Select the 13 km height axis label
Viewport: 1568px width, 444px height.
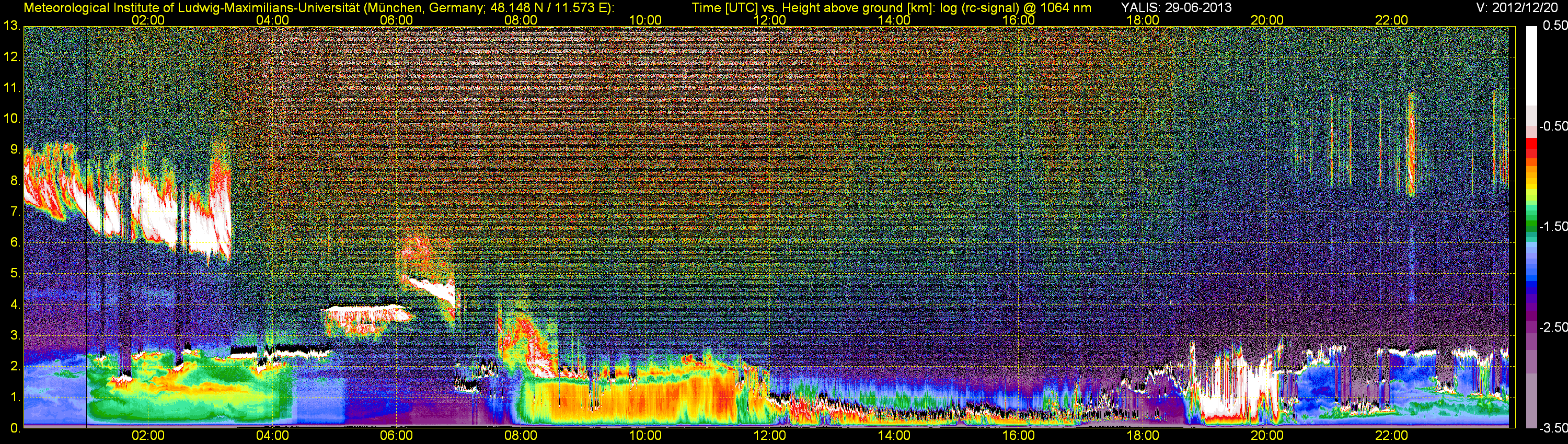coord(11,26)
